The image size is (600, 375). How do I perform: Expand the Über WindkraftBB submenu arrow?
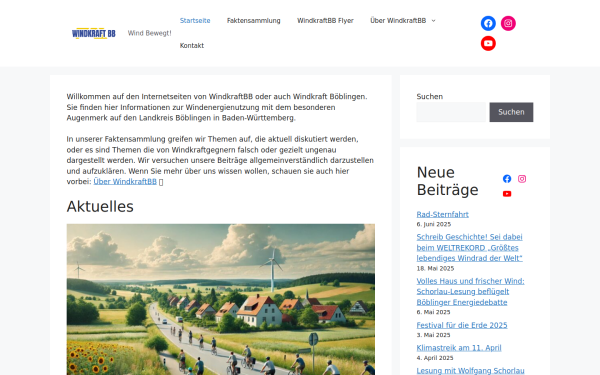coord(434,21)
